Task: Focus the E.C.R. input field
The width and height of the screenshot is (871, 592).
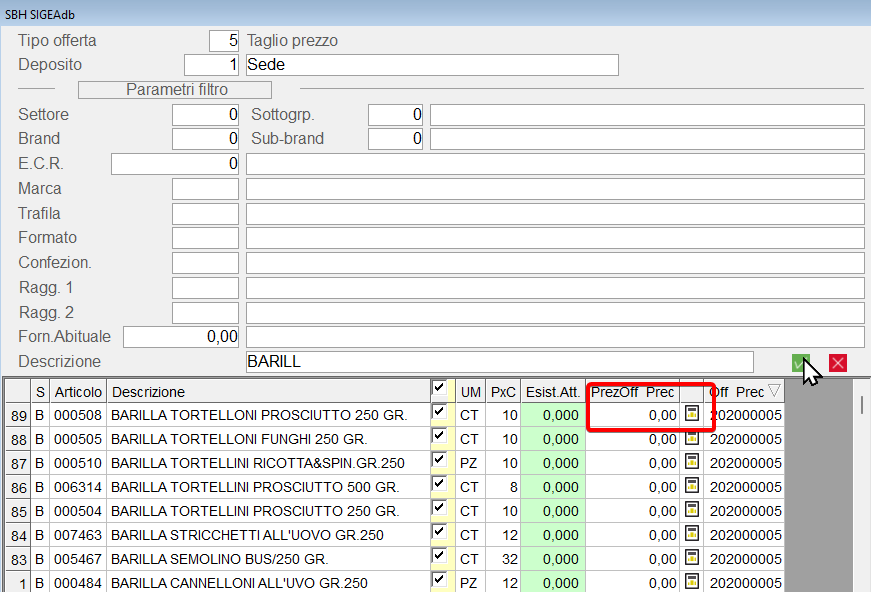Action: click(175, 164)
